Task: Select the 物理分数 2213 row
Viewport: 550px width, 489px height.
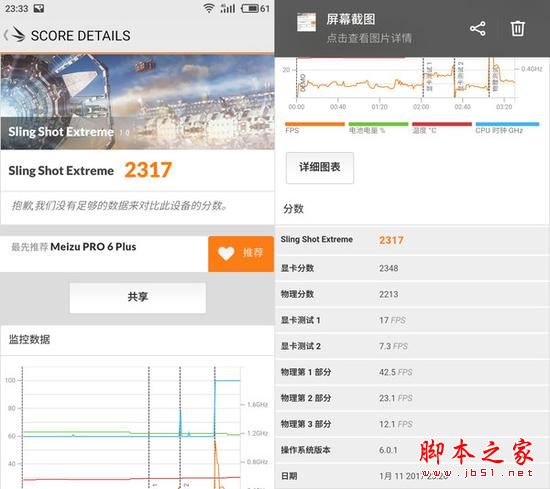Action: tap(412, 294)
